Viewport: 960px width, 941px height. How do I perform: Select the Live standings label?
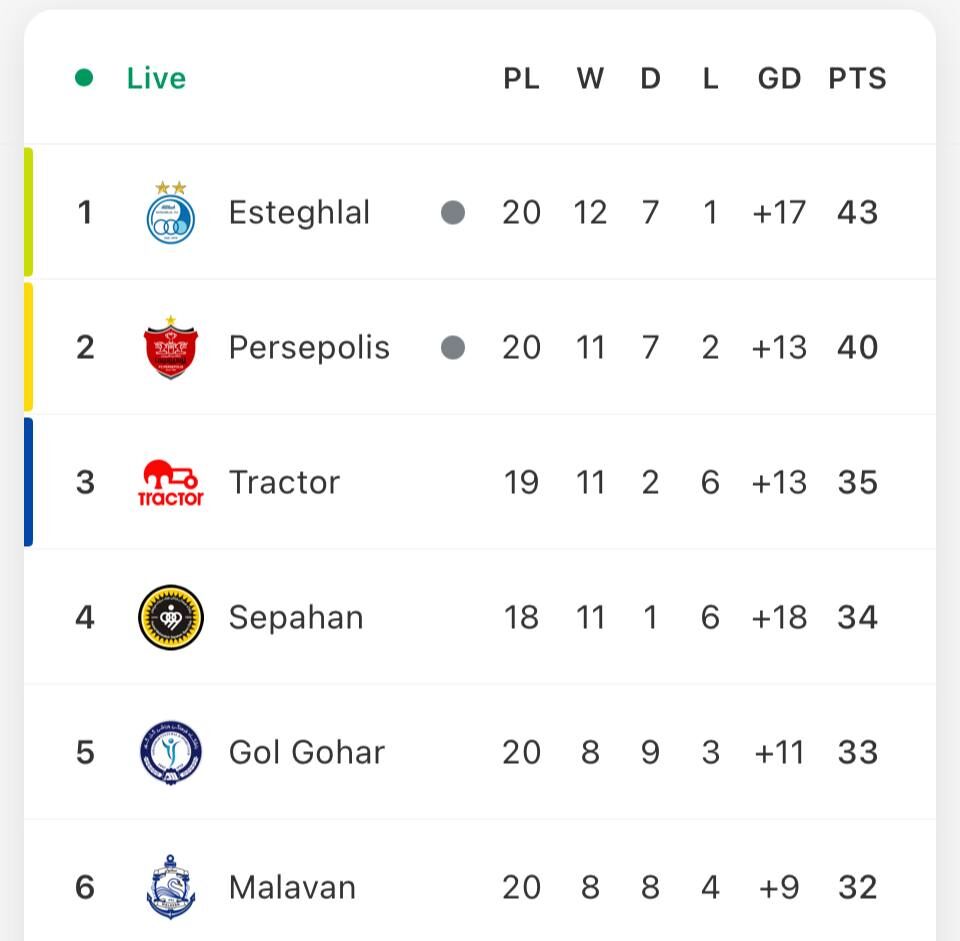point(156,78)
